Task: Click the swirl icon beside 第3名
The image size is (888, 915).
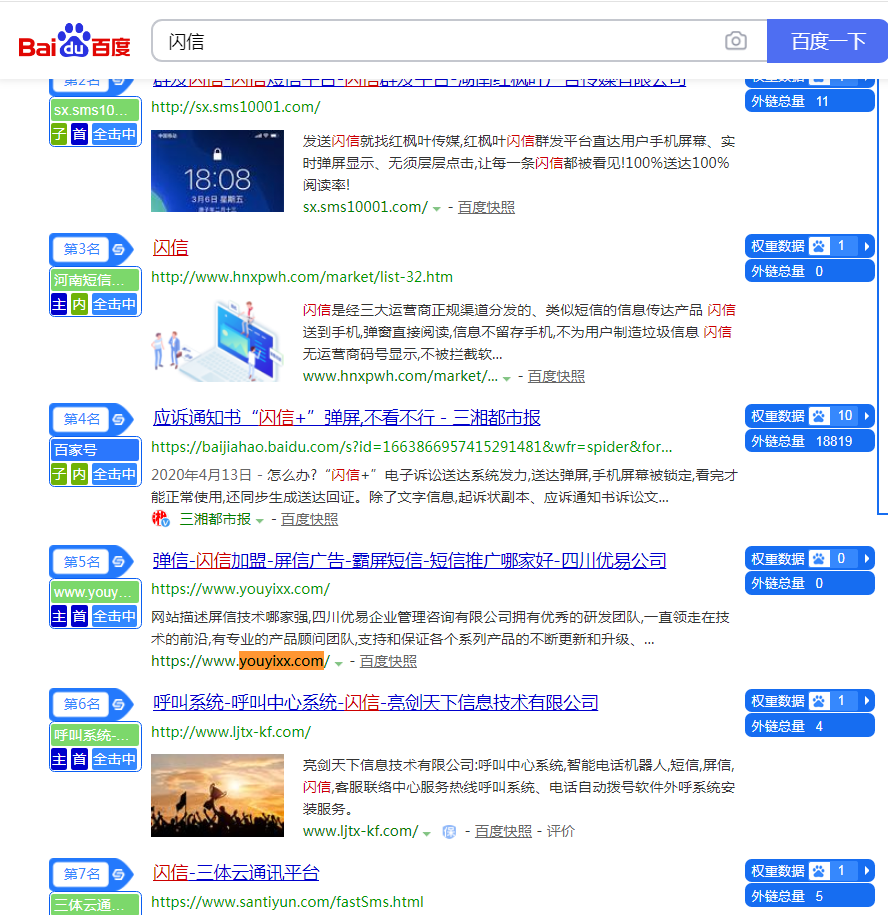Action: (119, 249)
